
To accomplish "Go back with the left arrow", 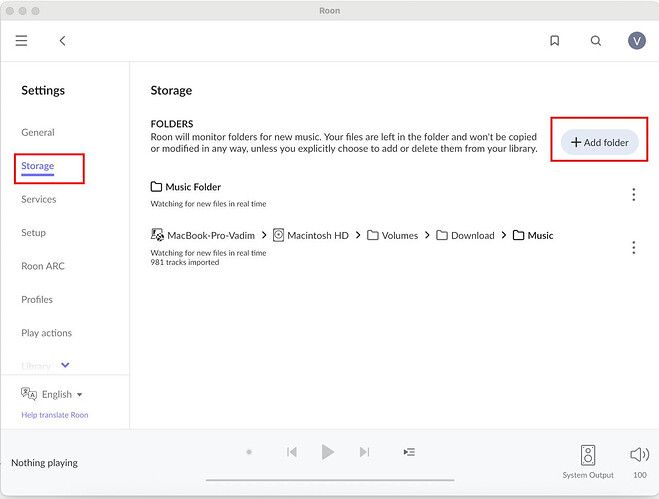I will [x=62, y=41].
